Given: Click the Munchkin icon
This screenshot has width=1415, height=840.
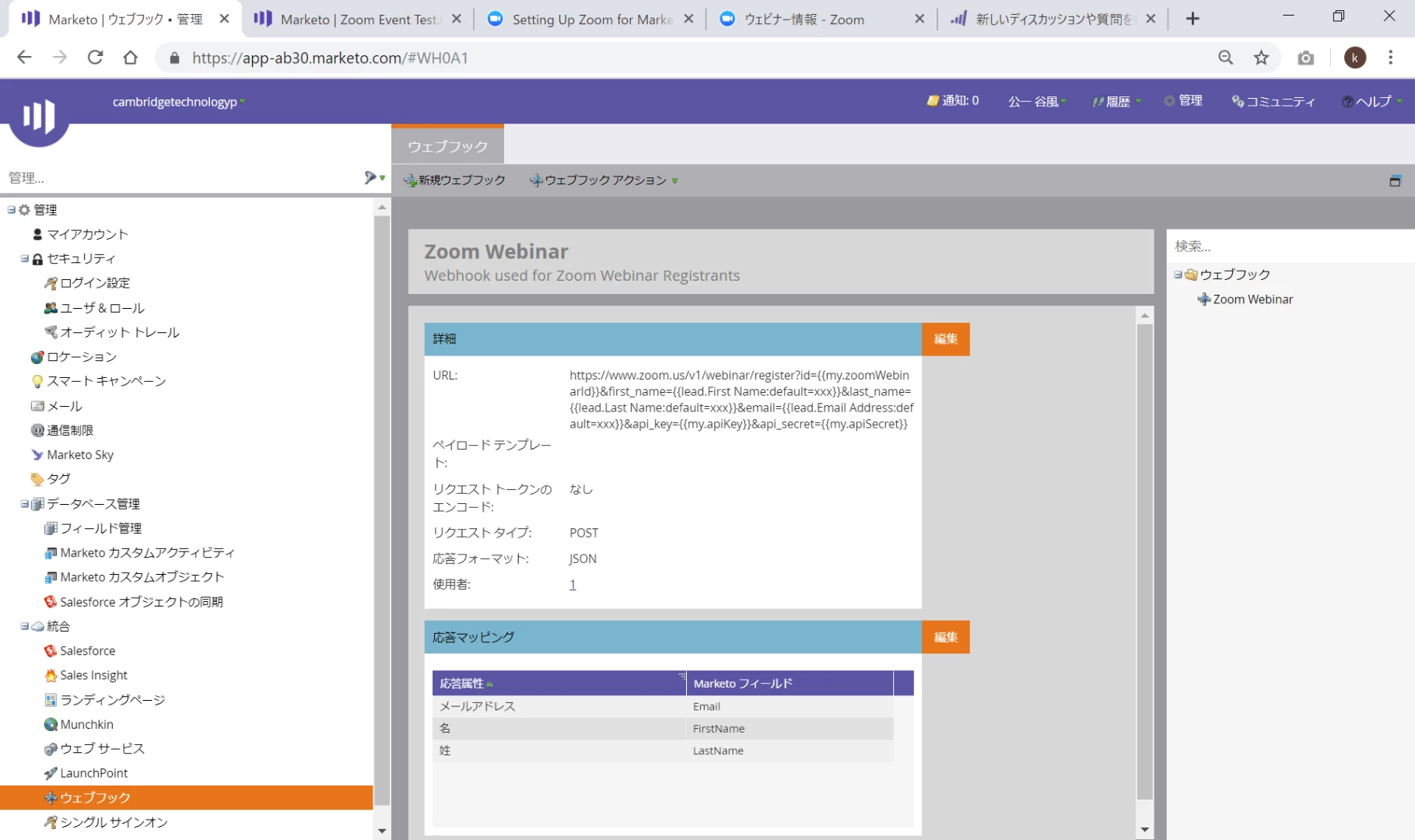Looking at the screenshot, I should (51, 724).
